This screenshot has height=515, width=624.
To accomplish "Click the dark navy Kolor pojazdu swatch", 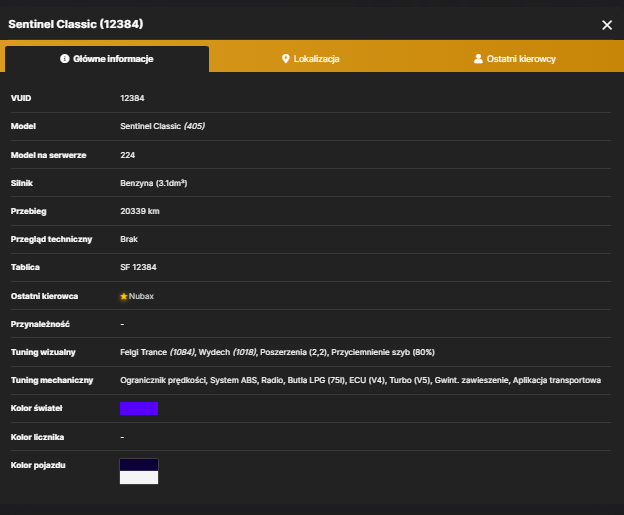I will 139,465.
